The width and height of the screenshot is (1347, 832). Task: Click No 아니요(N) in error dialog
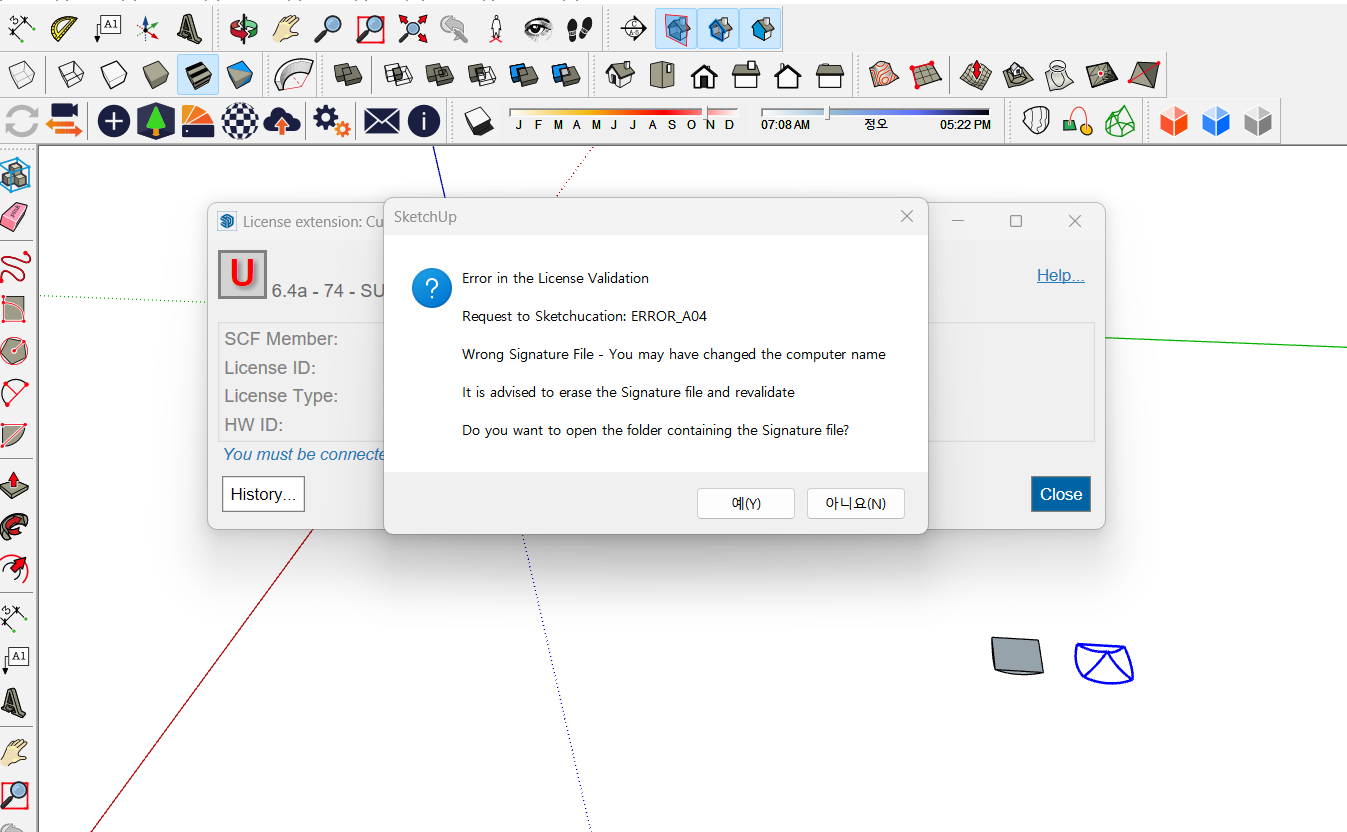[856, 504]
